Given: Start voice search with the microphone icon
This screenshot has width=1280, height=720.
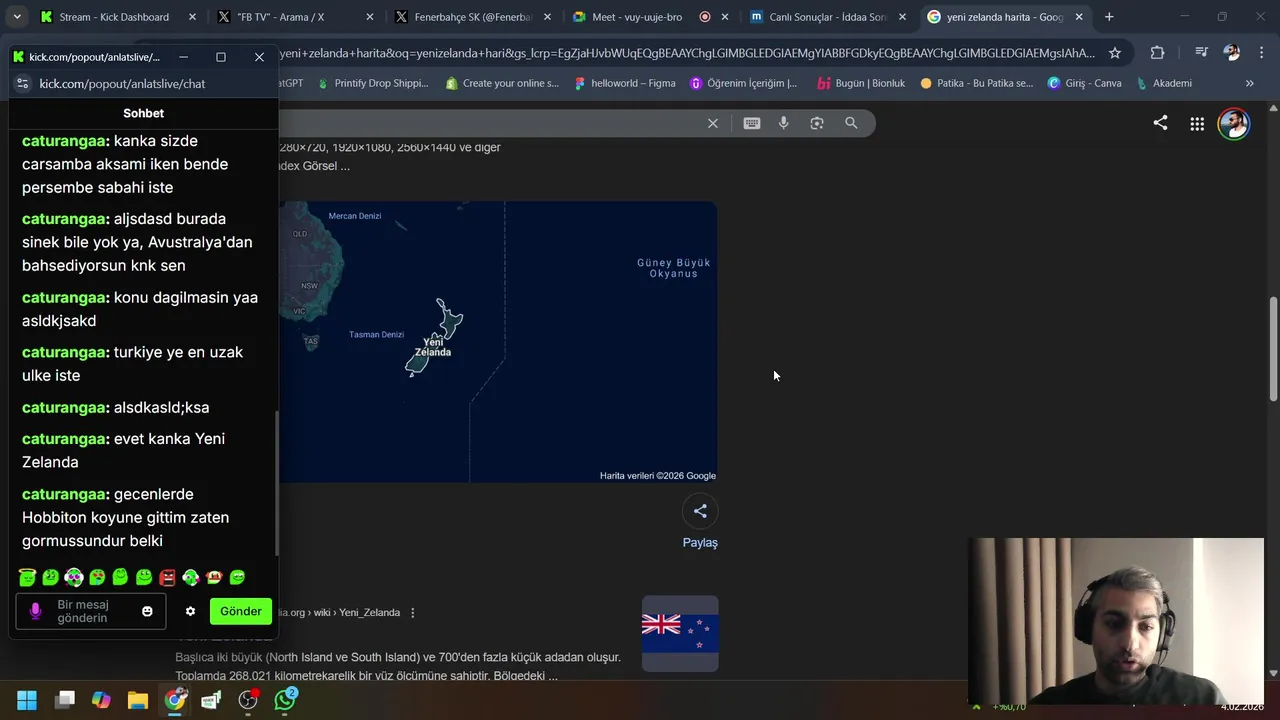Looking at the screenshot, I should [x=784, y=123].
